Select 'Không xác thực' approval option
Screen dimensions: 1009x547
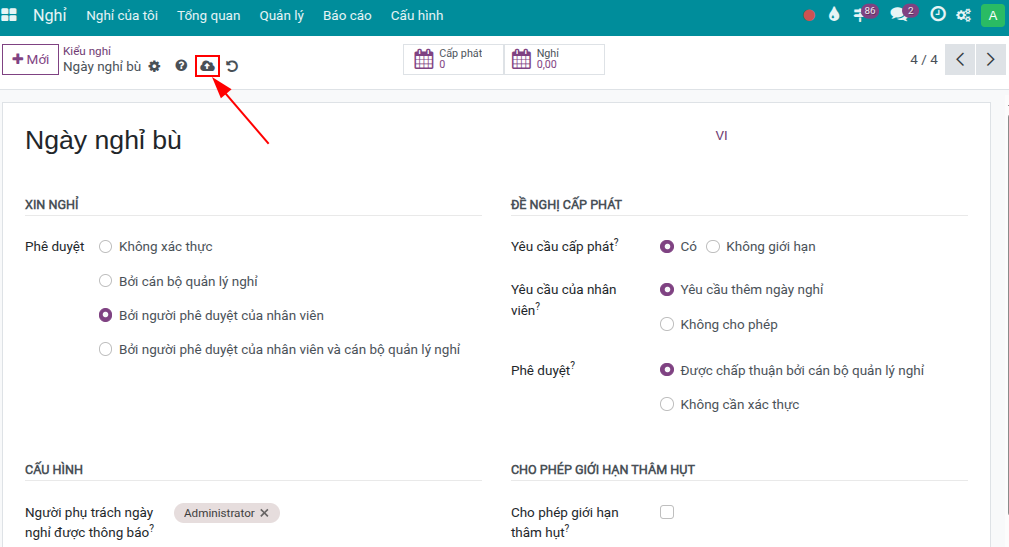(105, 247)
